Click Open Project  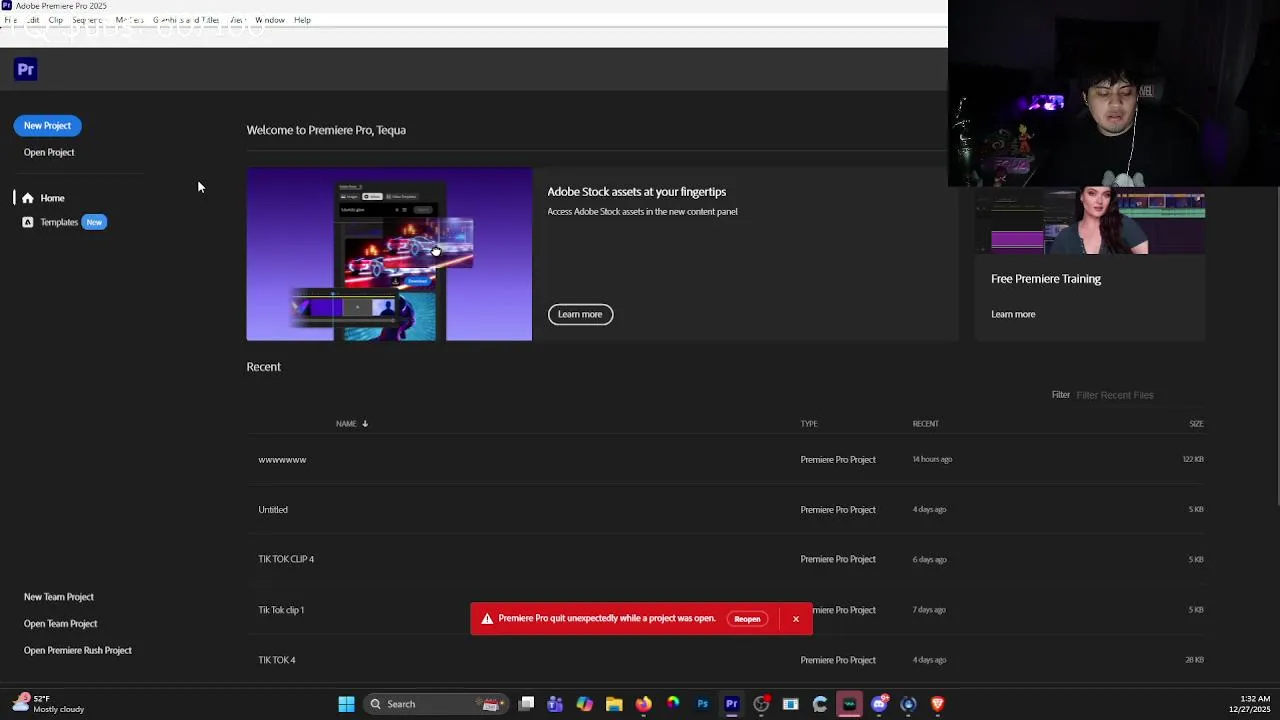click(49, 152)
